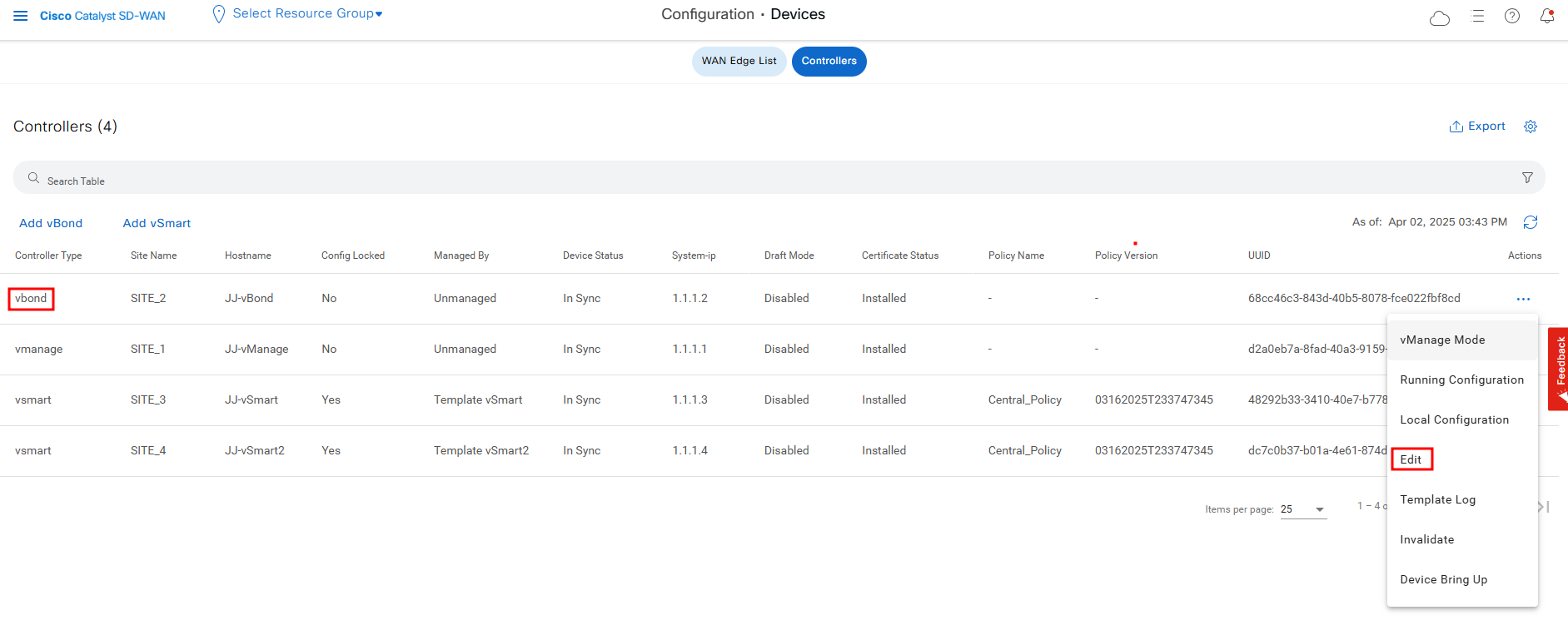Click Add vSmart link

pos(157,223)
